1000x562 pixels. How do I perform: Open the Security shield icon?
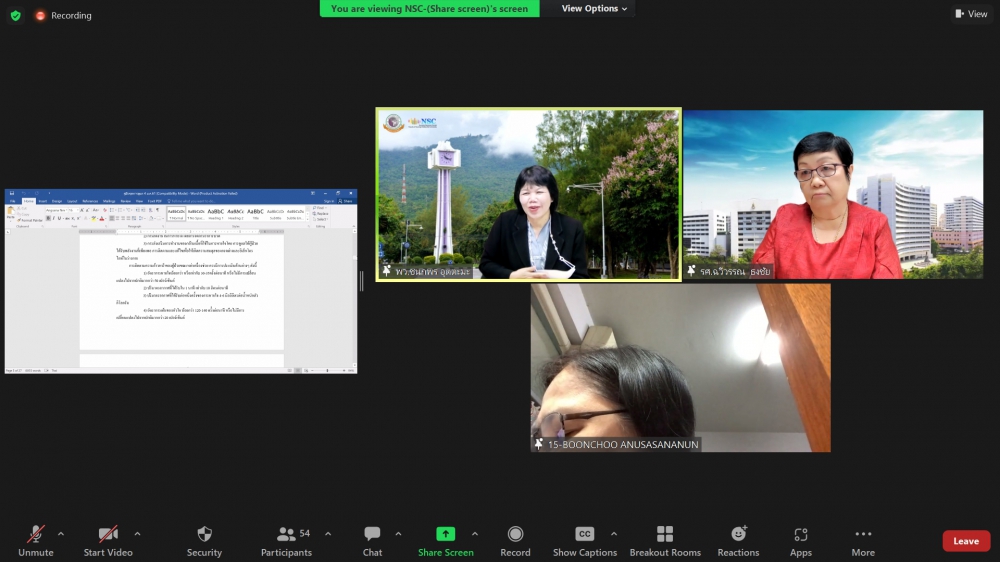coord(204,535)
